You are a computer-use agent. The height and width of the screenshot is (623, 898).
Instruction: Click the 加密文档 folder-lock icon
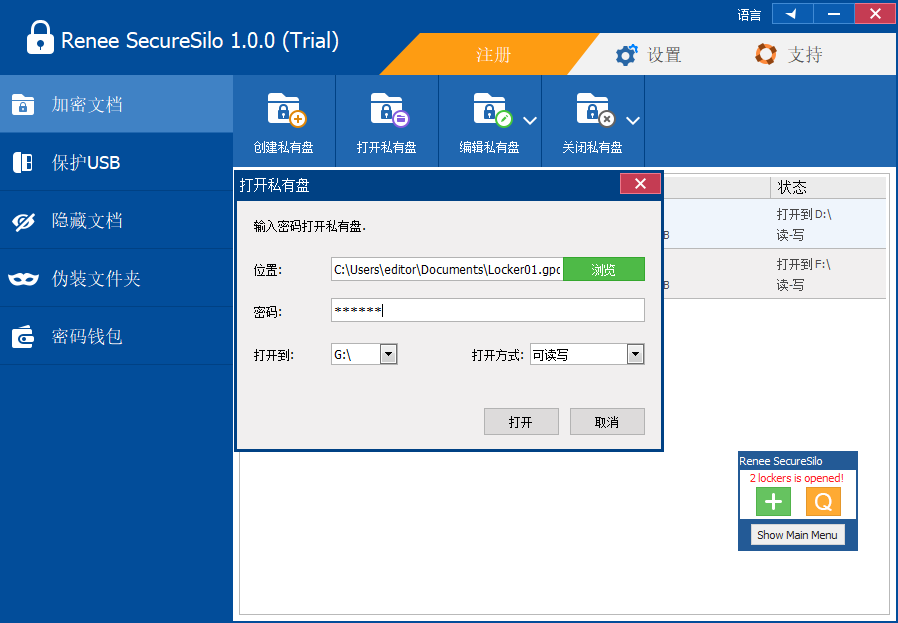pos(23,105)
